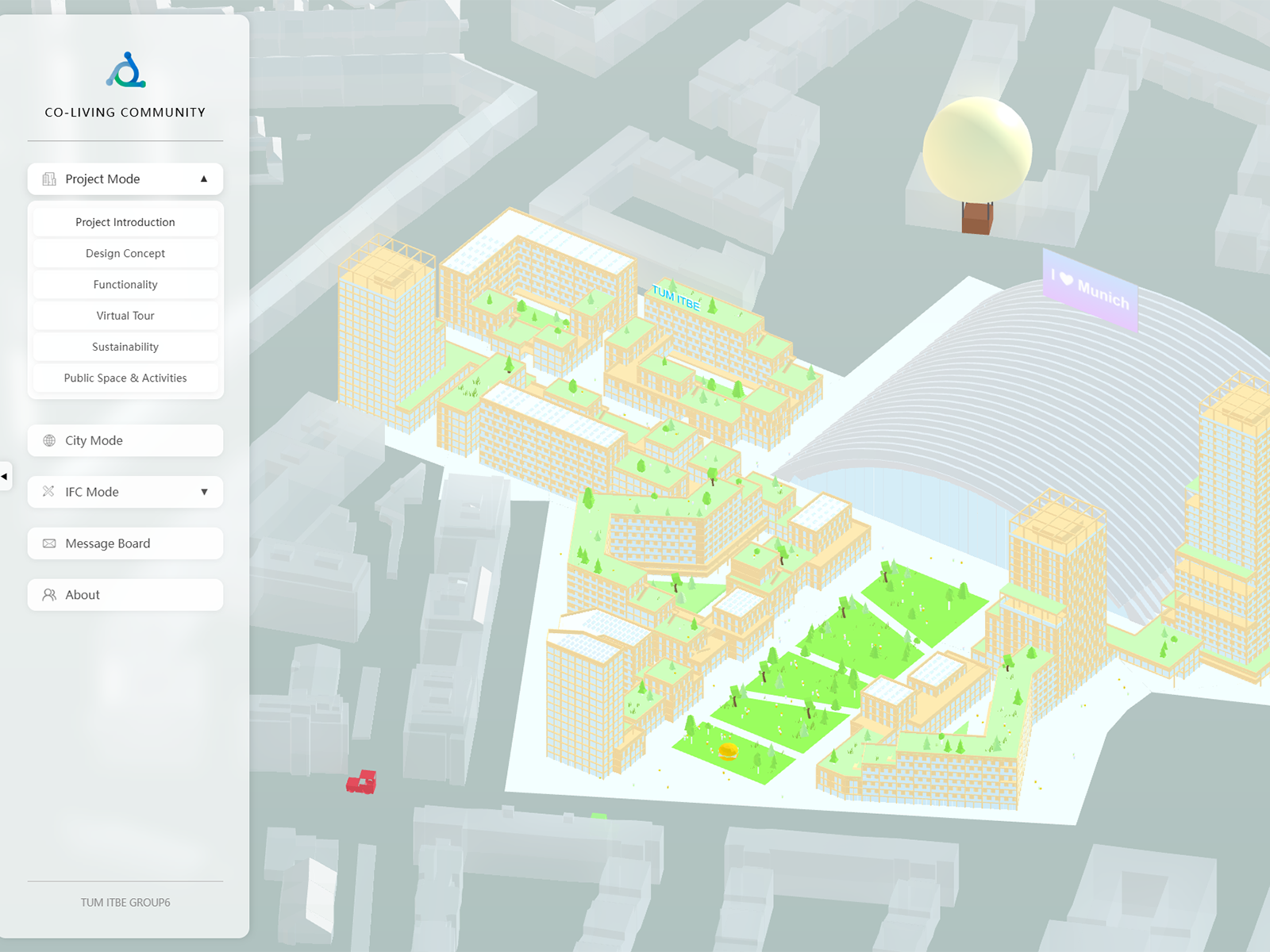Click the globe icon next to City Mode
Image resolution: width=1270 pixels, height=952 pixels.
pos(49,440)
